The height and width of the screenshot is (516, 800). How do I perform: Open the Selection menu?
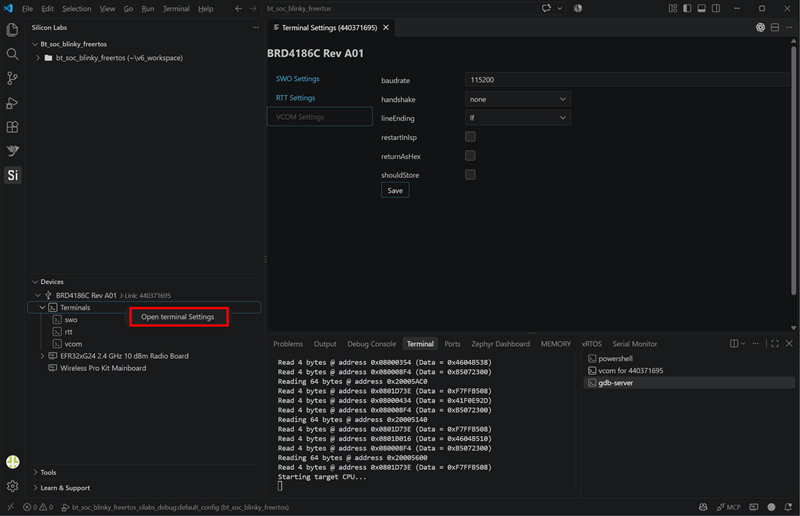point(77,9)
